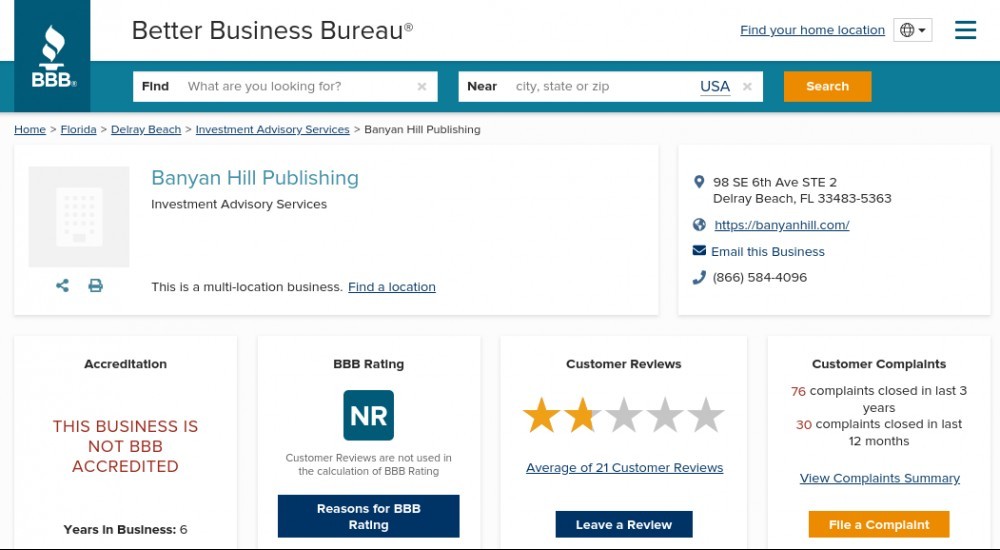Screen dimensions: 1000x550
Task: Click the share icon
Action: pos(62,285)
